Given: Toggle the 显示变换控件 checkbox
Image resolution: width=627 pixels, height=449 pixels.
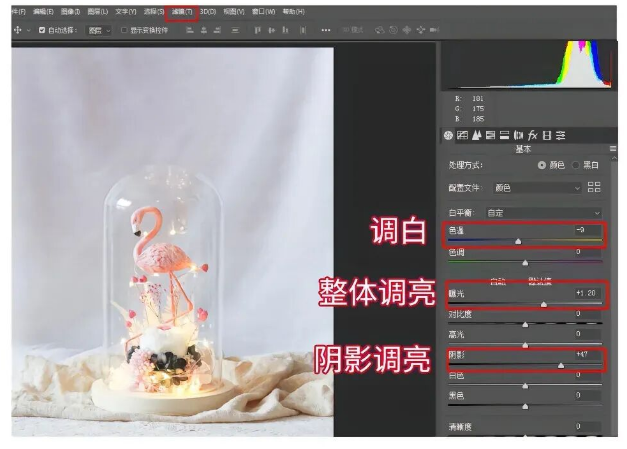Looking at the screenshot, I should pyautogui.click(x=124, y=30).
